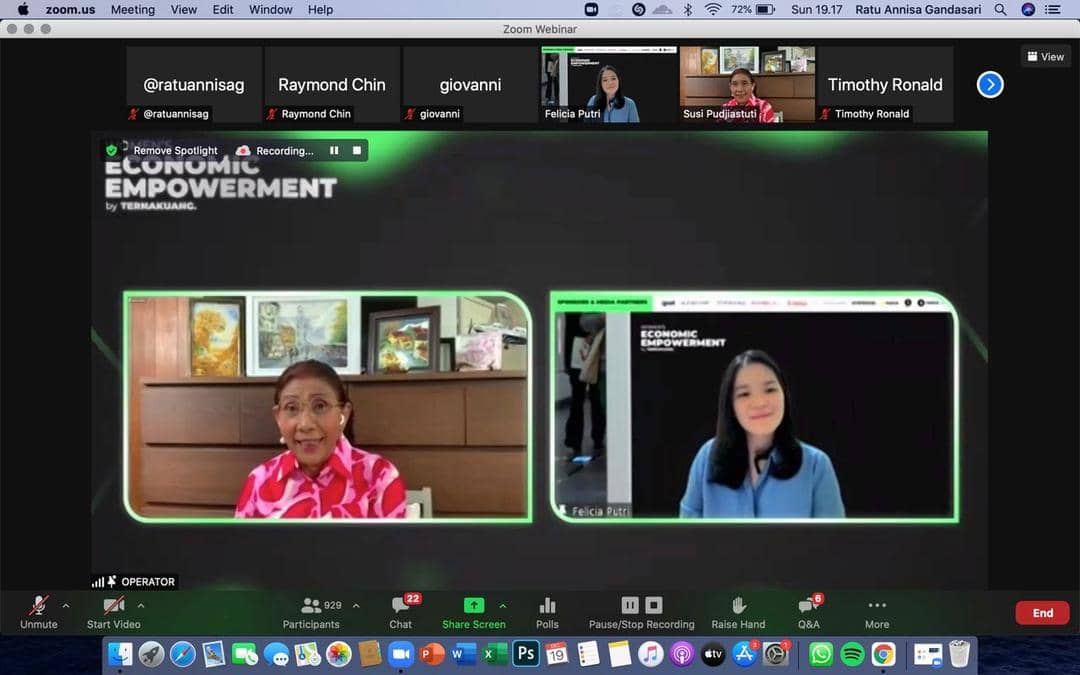This screenshot has width=1080, height=675.
Task: Open the Q&A panel
Action: [808, 606]
